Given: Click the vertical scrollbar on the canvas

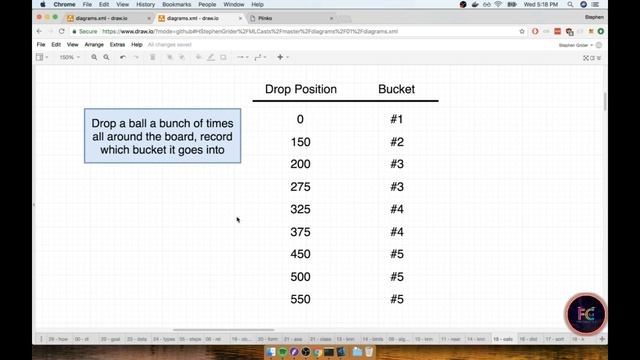Looking at the screenshot, I should [604, 101].
